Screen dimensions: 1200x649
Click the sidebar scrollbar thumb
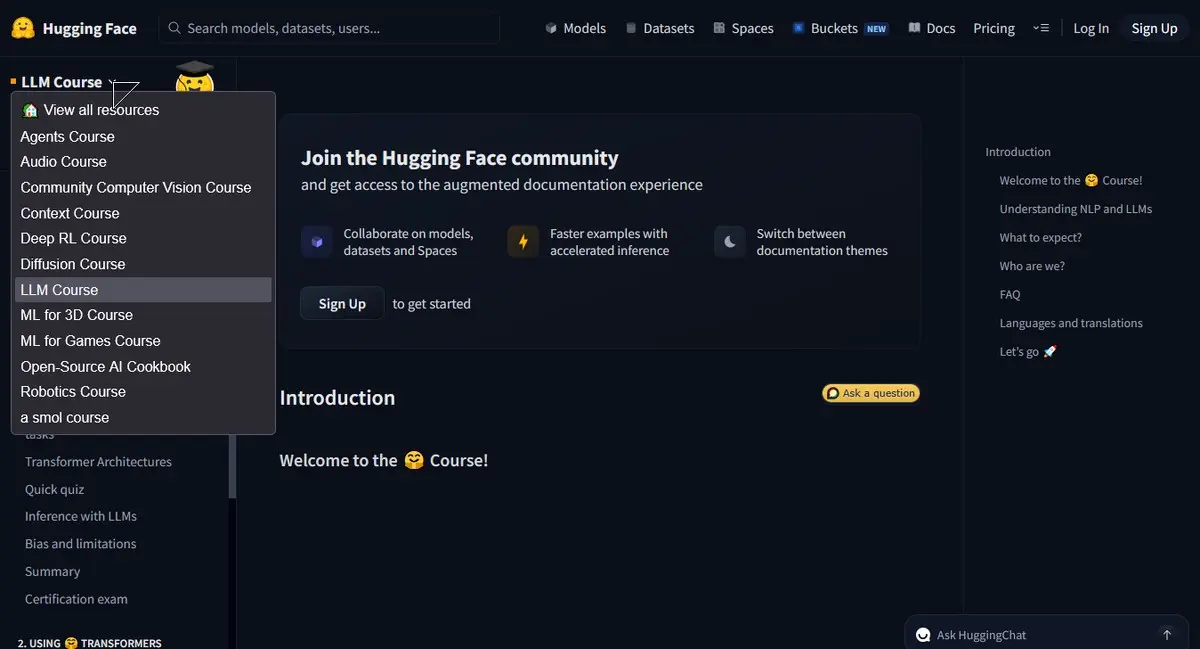[233, 465]
